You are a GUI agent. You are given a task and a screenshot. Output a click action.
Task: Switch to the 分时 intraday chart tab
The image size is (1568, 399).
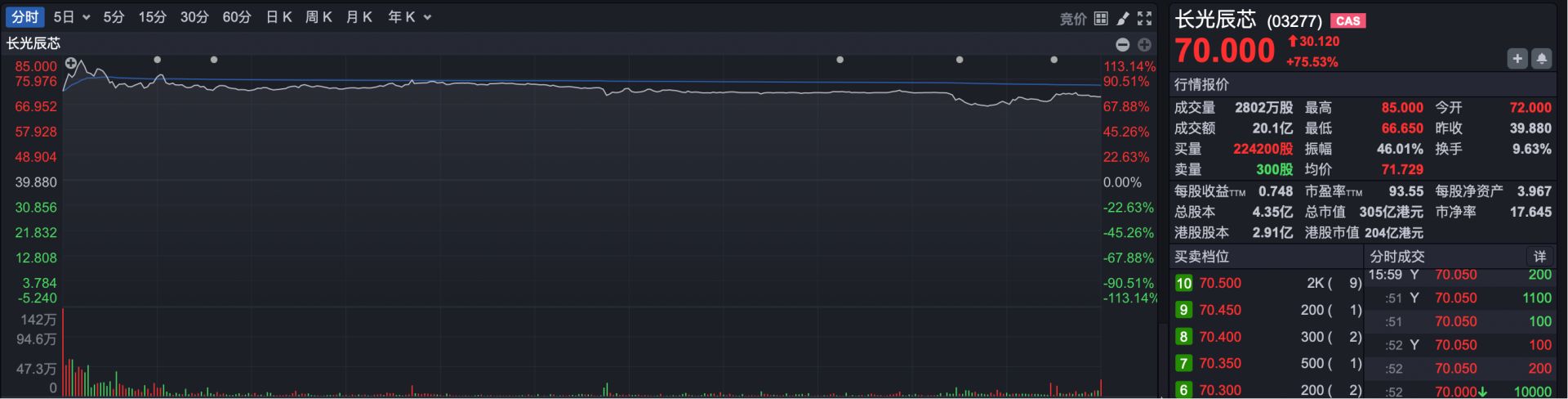(24, 17)
